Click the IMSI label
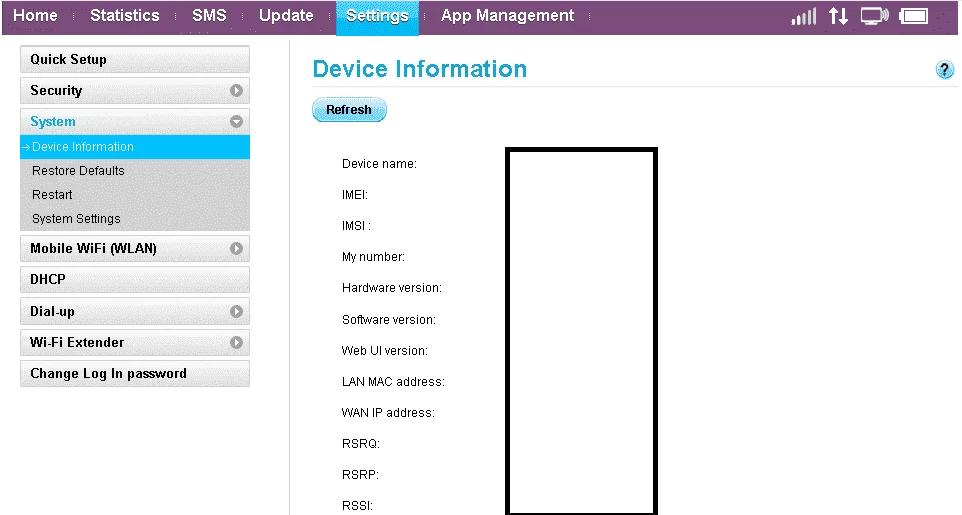Image resolution: width=962 pixels, height=515 pixels. point(356,226)
